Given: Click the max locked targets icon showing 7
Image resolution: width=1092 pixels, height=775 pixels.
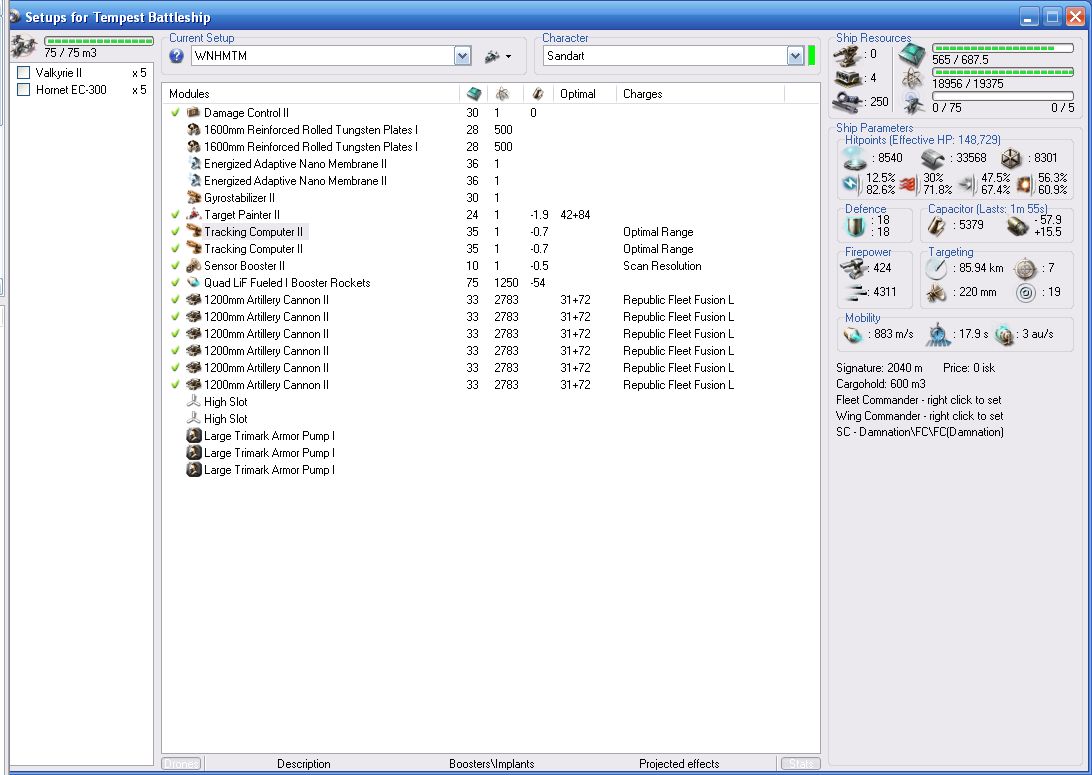Looking at the screenshot, I should point(1025,268).
